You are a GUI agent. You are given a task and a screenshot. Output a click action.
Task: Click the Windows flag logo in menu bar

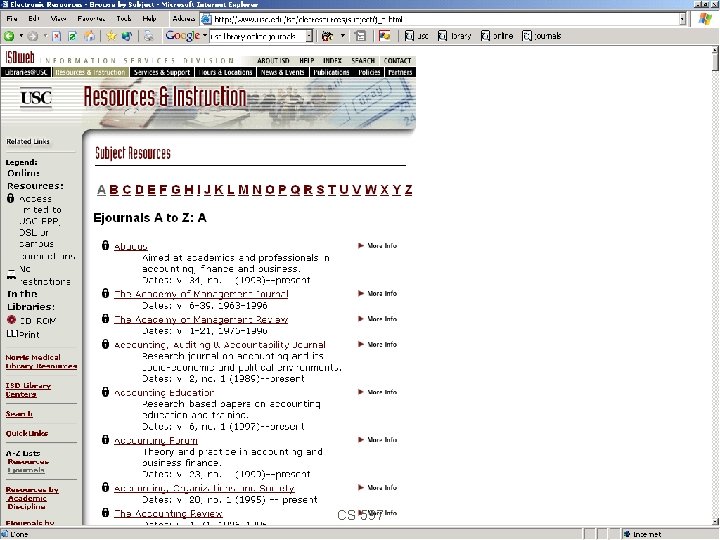pos(705,19)
